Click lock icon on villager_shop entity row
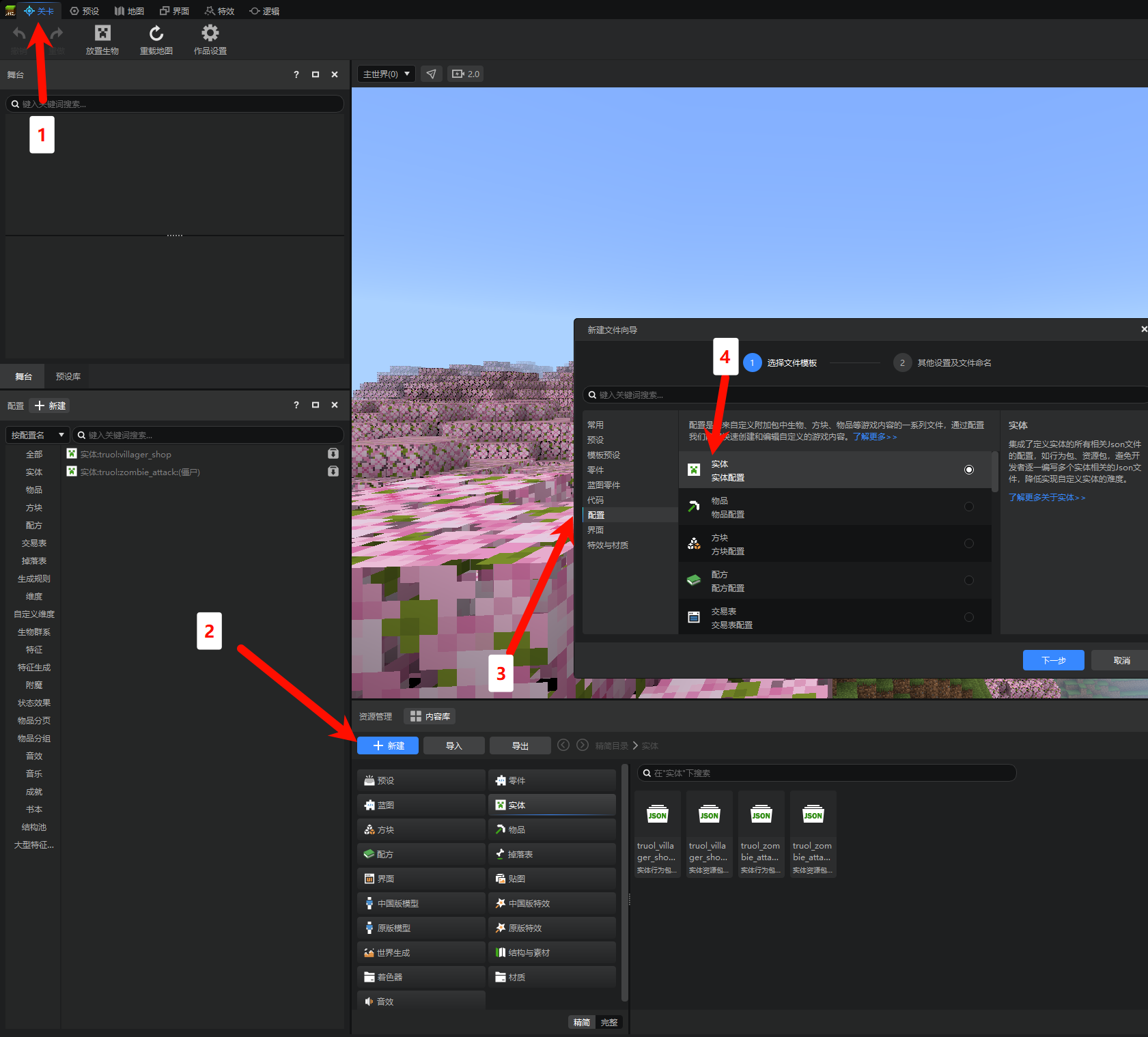 (x=333, y=454)
